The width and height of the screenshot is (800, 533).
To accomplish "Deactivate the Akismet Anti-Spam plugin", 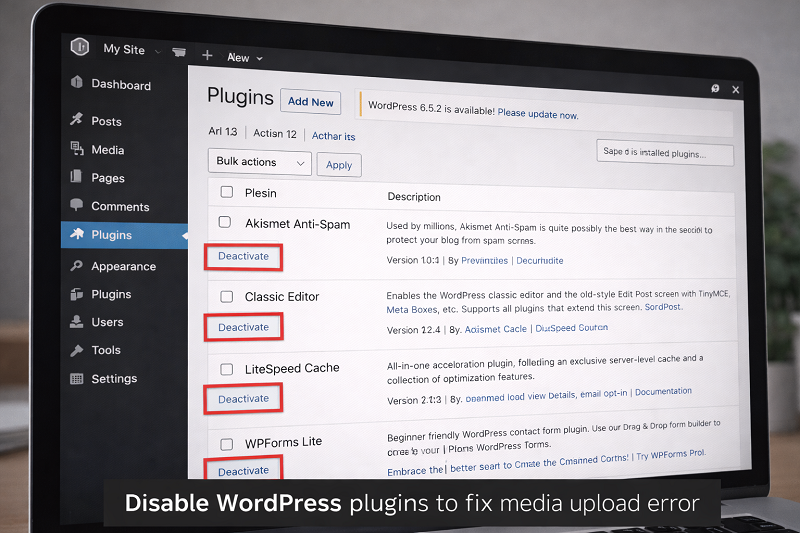I will pyautogui.click(x=243, y=256).
